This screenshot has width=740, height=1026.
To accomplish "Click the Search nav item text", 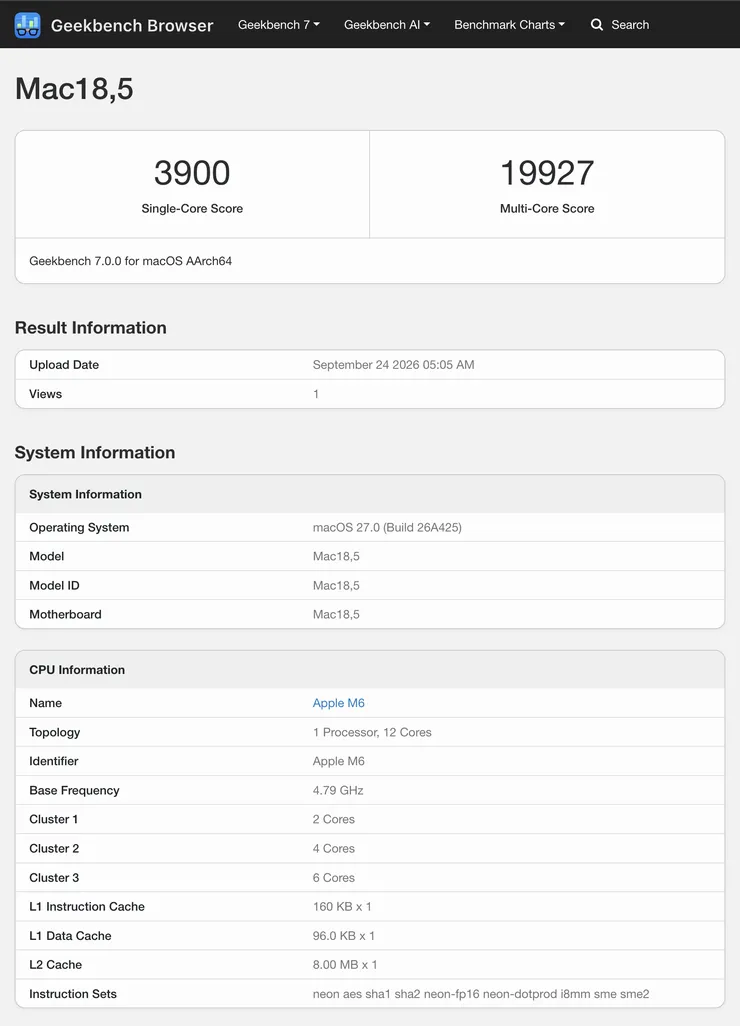I will (630, 25).
